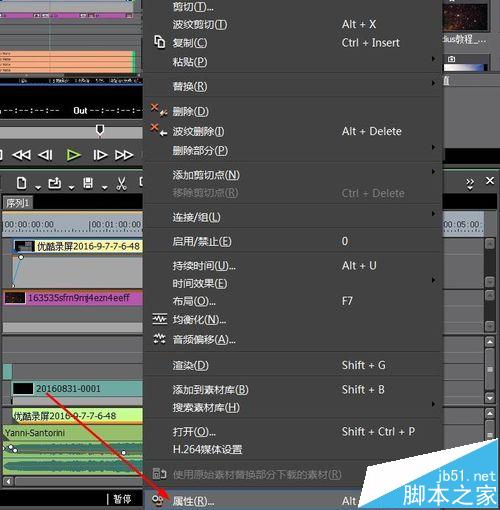
Task: Click the save project floppy icon
Action: point(88,183)
